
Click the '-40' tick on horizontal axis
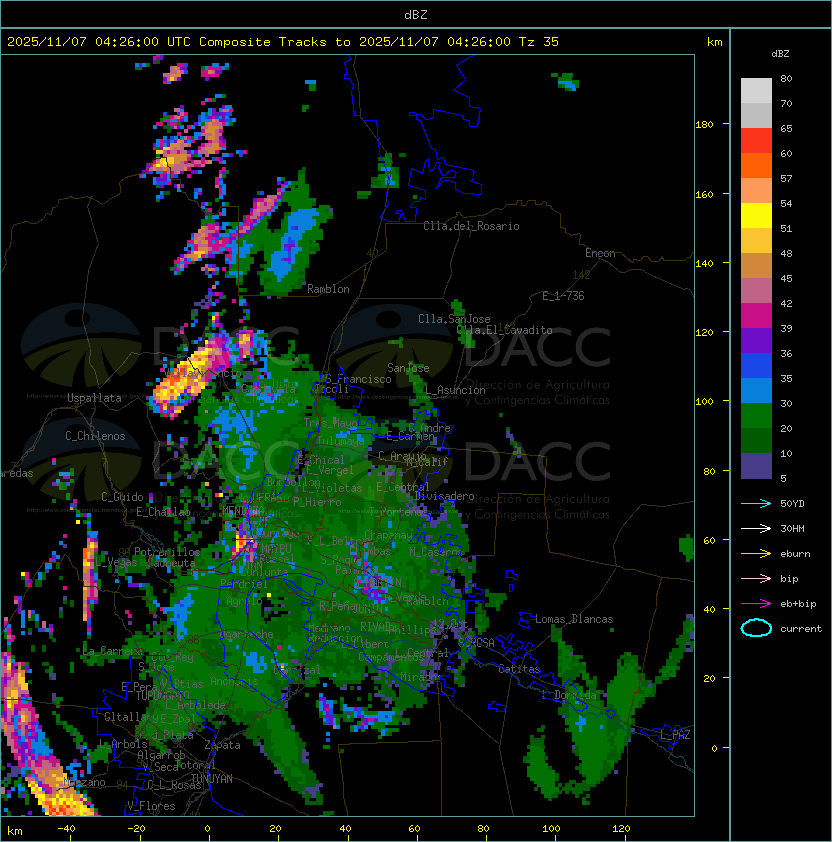pos(66,829)
